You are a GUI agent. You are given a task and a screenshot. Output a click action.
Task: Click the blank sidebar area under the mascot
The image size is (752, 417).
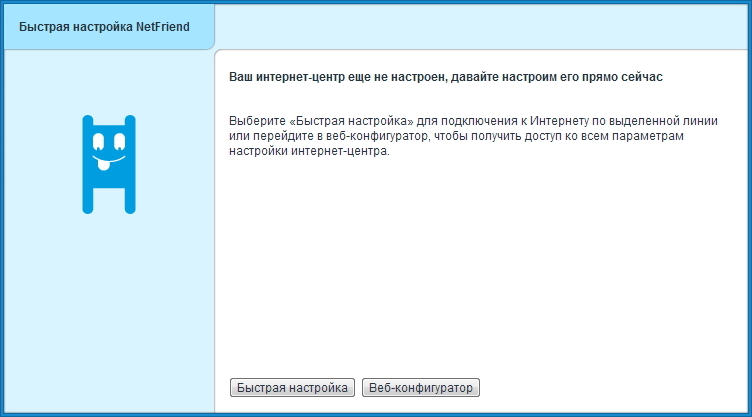click(x=109, y=312)
